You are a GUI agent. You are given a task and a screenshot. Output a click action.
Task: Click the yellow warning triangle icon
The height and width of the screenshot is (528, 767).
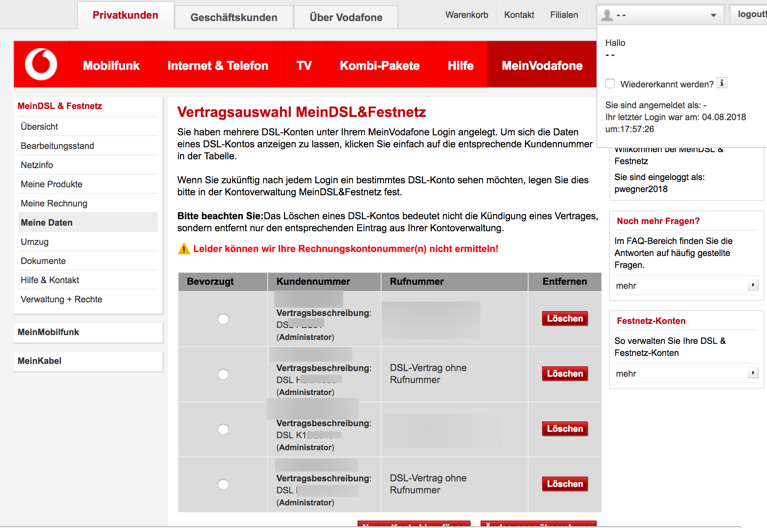183,249
